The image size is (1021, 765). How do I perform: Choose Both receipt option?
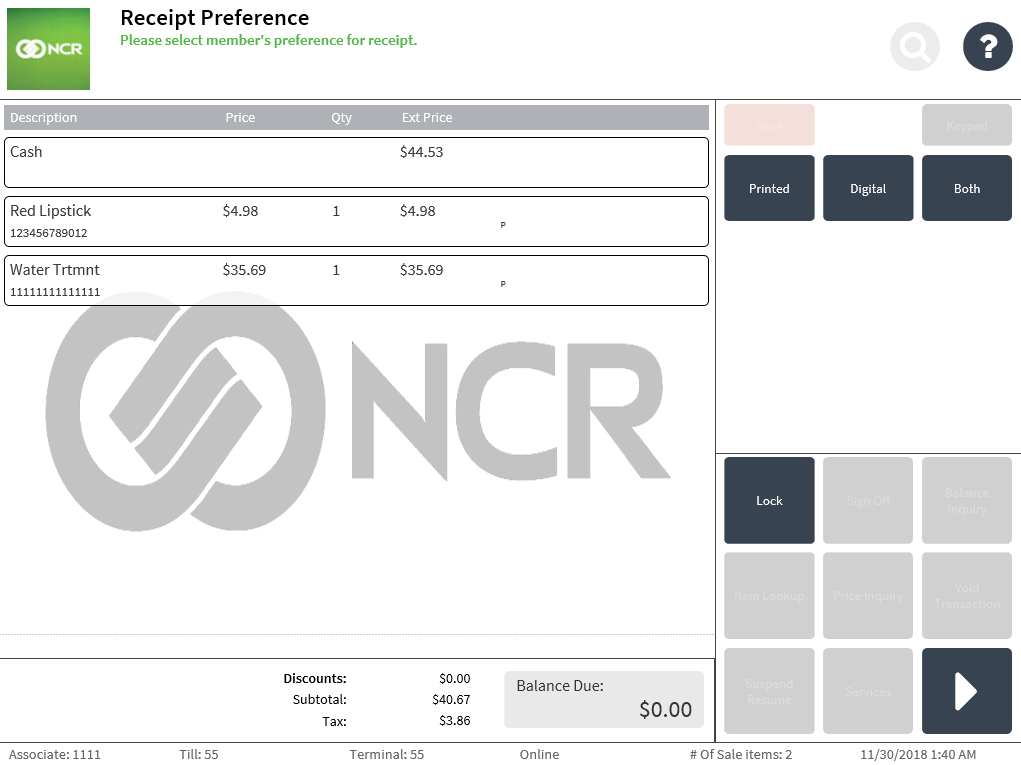click(966, 188)
